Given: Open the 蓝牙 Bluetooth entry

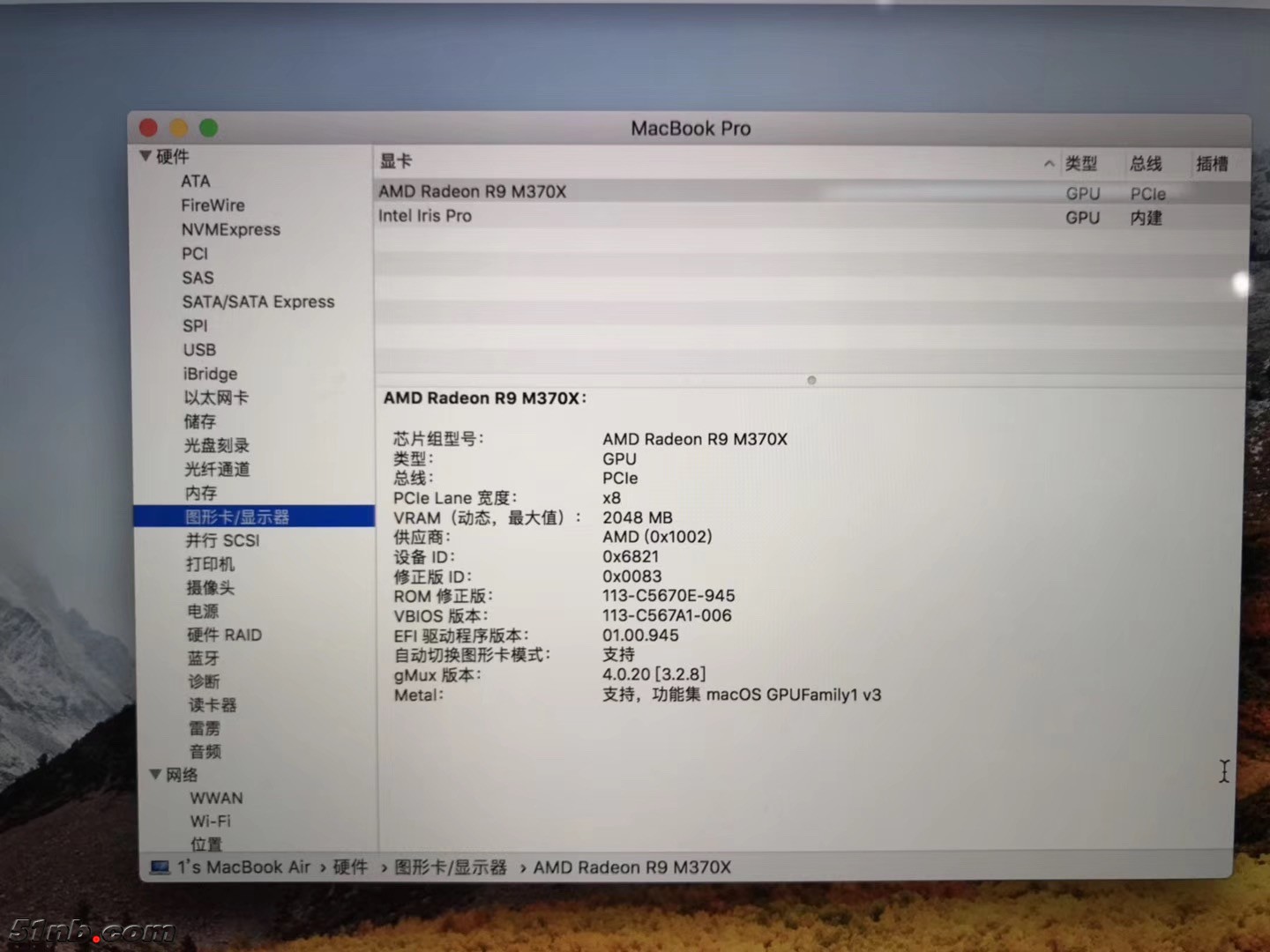Looking at the screenshot, I should pos(203,658).
